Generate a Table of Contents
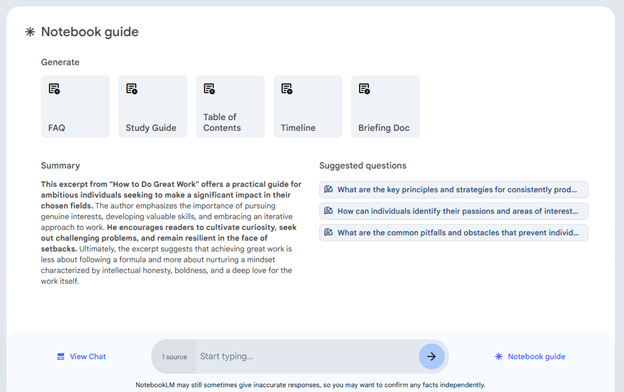Viewport: 624px width, 392px height. coord(230,107)
